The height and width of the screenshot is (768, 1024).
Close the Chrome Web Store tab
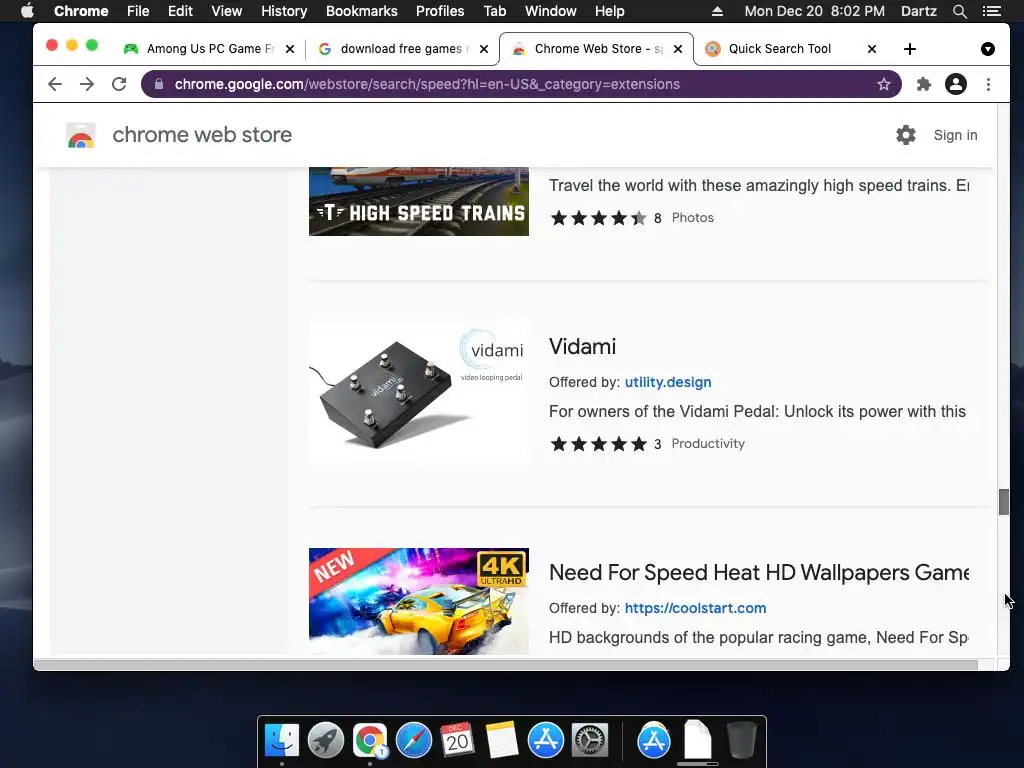coord(678,49)
